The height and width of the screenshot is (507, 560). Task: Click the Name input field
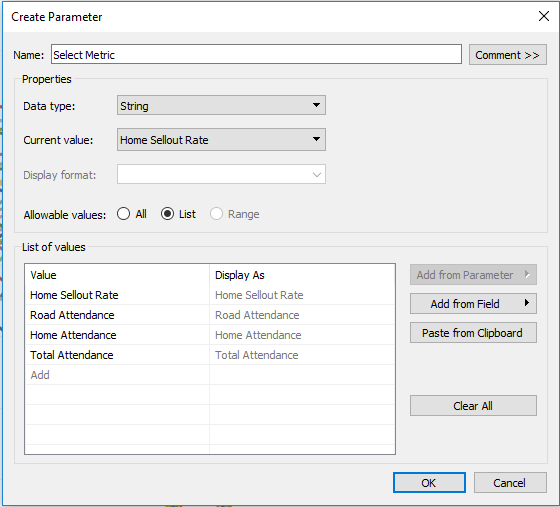tap(256, 54)
